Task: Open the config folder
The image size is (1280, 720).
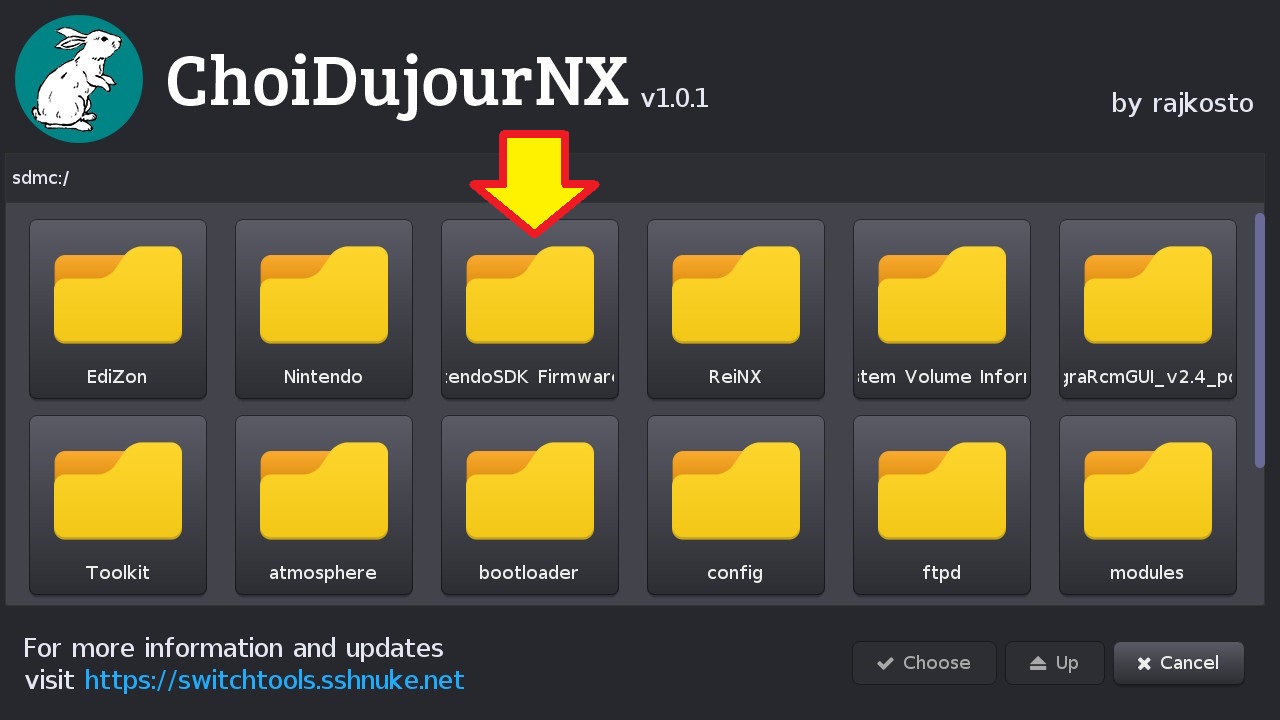Action: pos(736,505)
